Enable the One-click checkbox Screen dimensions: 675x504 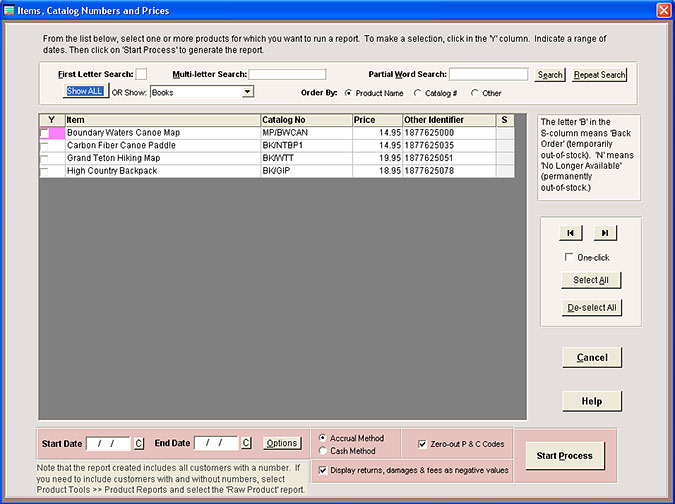(569, 257)
